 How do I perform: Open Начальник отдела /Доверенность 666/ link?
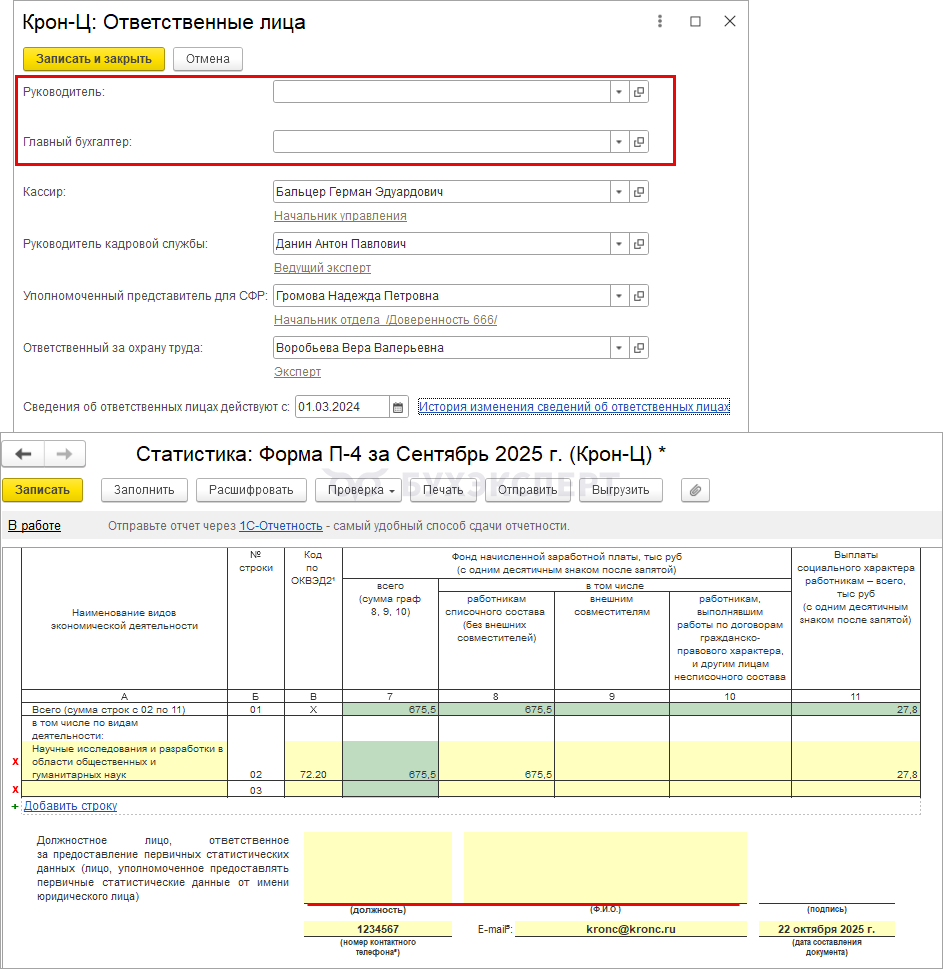click(386, 320)
